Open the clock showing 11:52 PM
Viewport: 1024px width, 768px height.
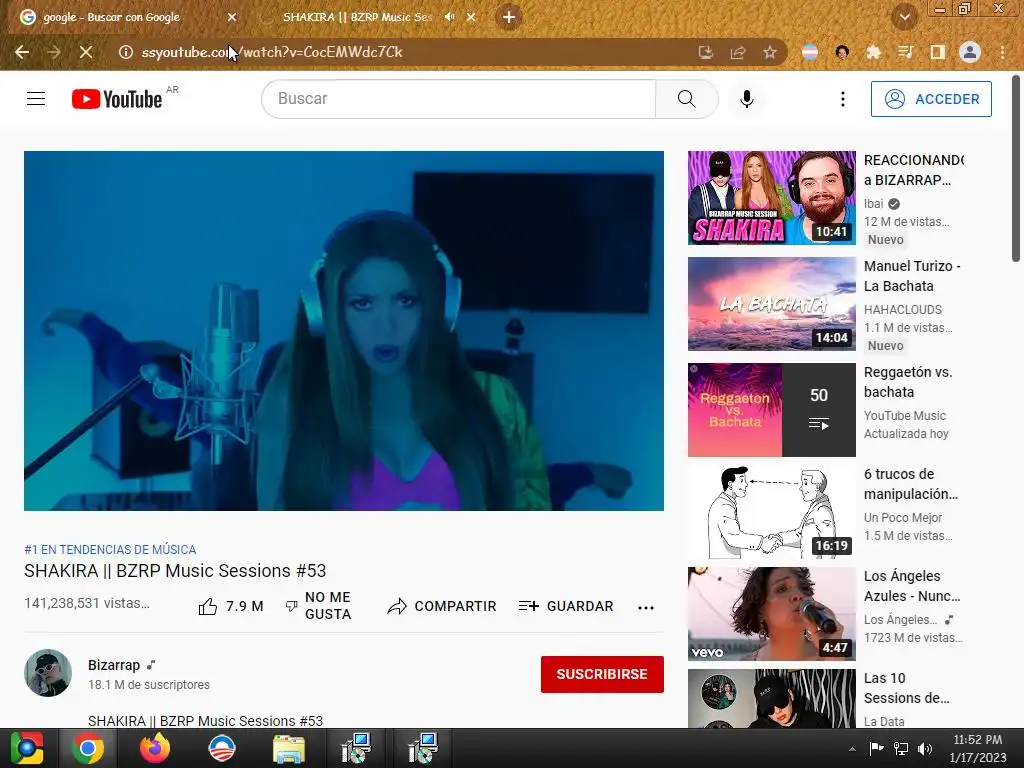[x=978, y=748]
